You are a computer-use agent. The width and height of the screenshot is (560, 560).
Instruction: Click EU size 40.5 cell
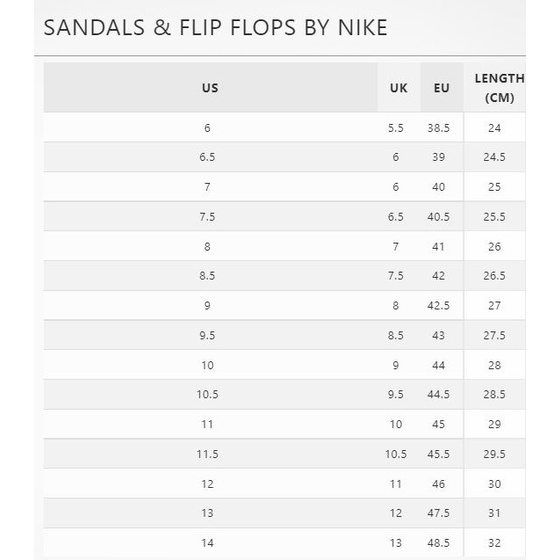pyautogui.click(x=439, y=216)
